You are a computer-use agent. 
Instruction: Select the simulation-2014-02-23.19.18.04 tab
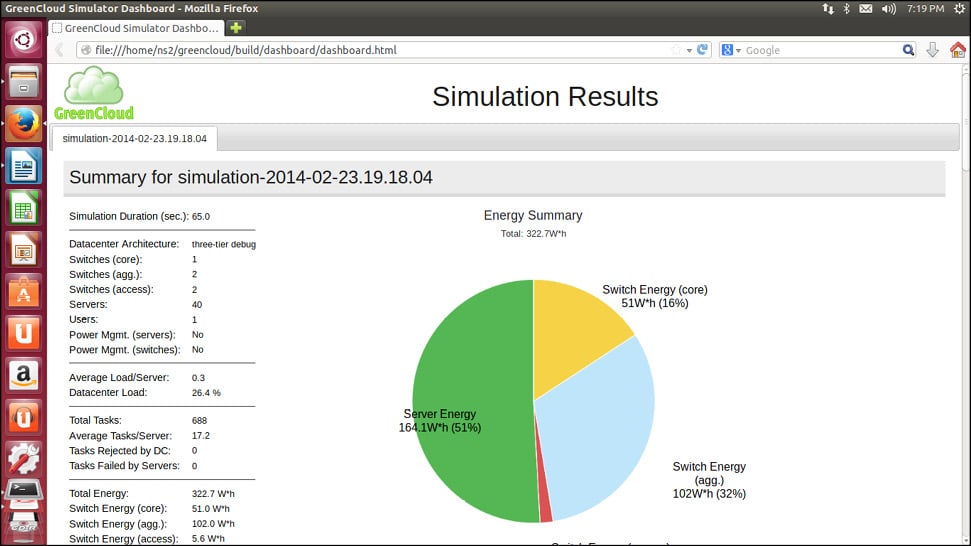[134, 138]
